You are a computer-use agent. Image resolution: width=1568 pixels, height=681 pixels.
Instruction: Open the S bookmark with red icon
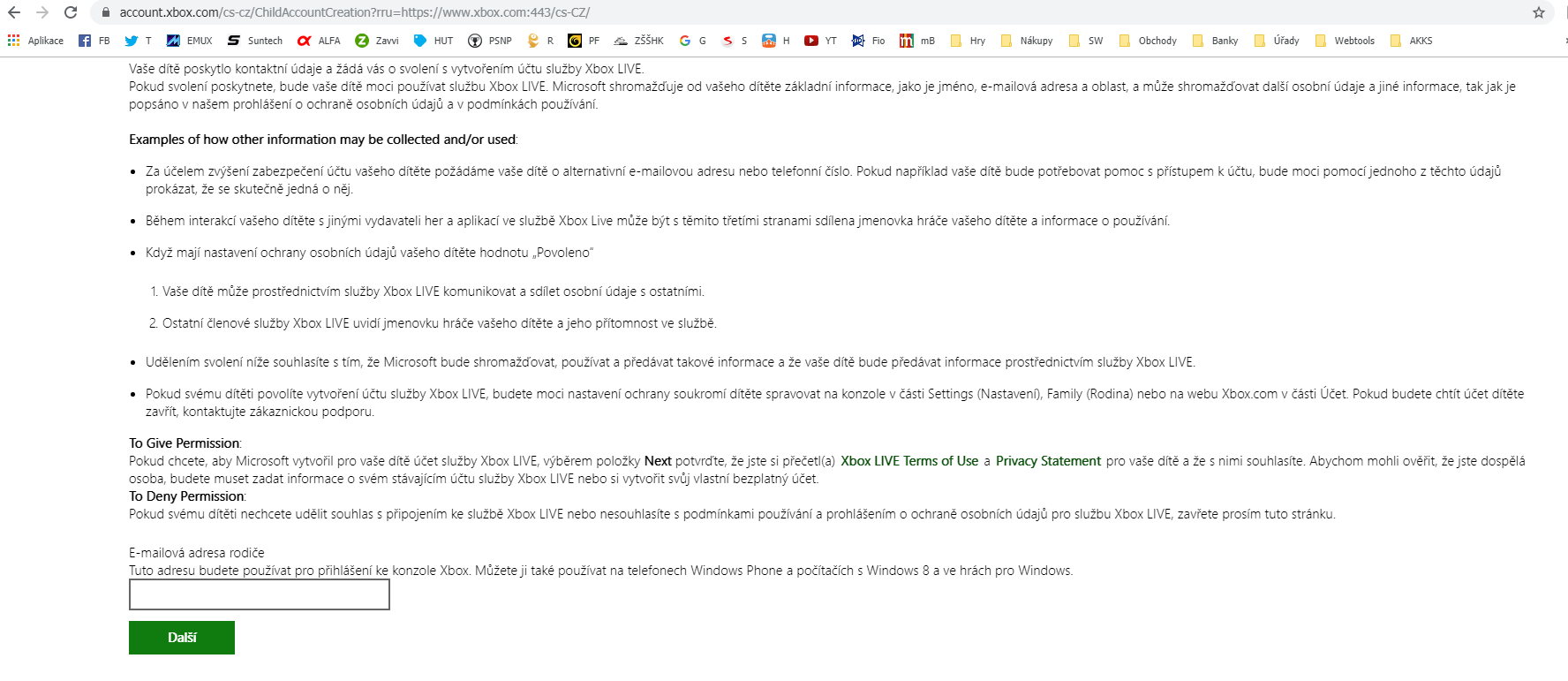pos(735,41)
